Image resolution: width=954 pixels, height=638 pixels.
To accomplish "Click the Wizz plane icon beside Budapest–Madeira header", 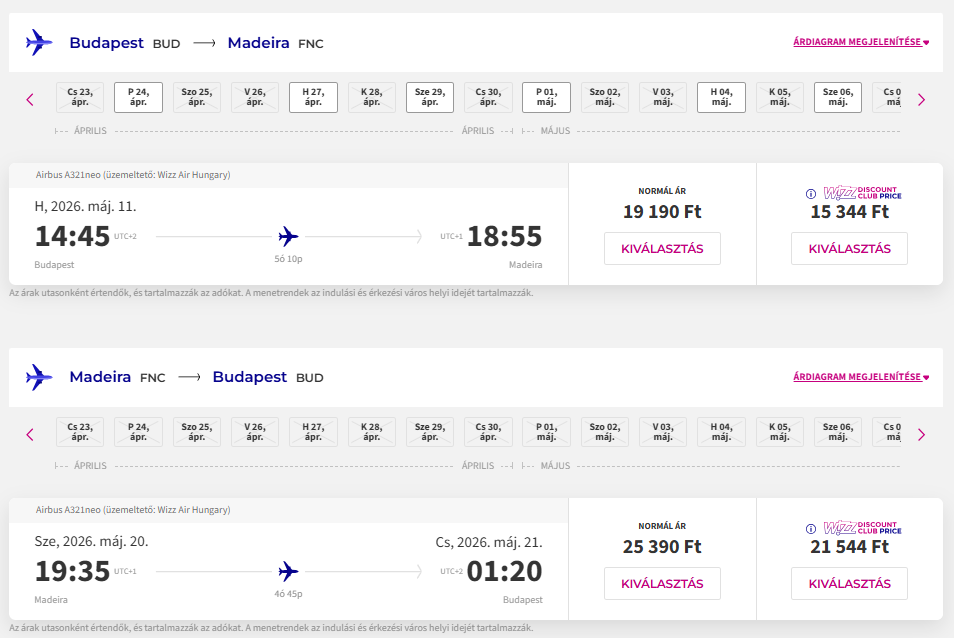I will coord(39,42).
